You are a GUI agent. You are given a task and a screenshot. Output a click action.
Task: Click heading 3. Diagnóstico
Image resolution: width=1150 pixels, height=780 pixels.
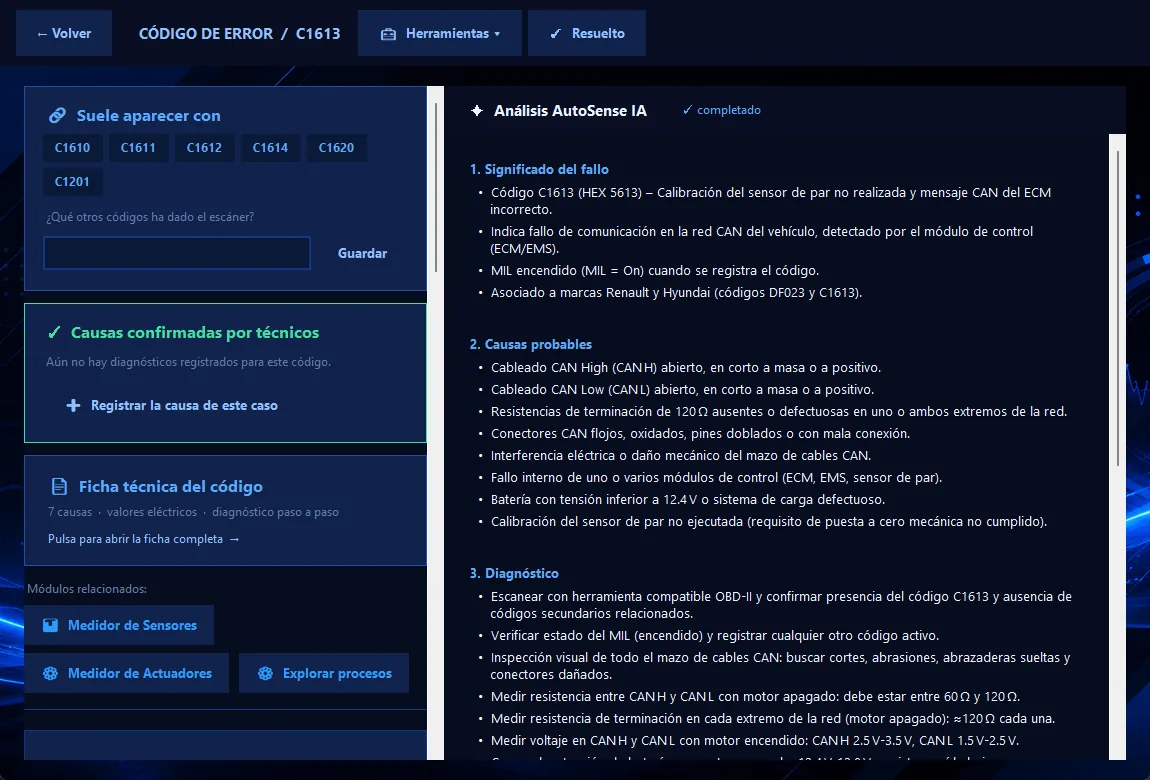[514, 573]
